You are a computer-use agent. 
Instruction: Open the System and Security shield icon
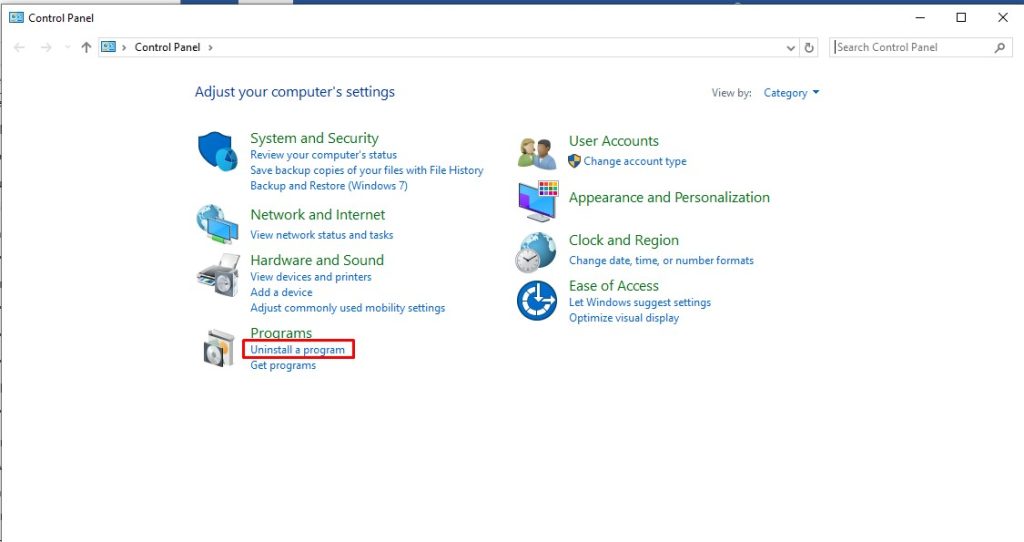tap(217, 151)
